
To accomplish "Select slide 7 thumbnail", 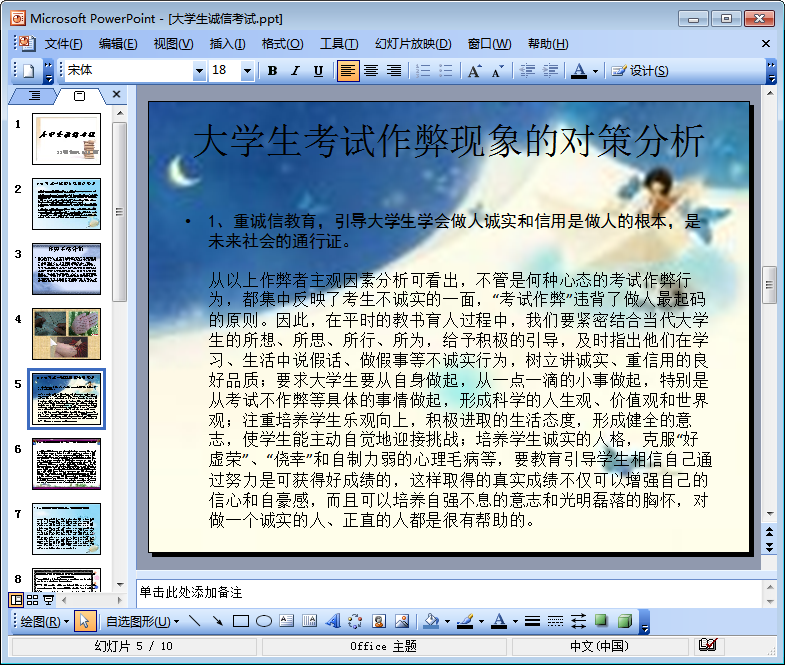I will pyautogui.click(x=66, y=529).
